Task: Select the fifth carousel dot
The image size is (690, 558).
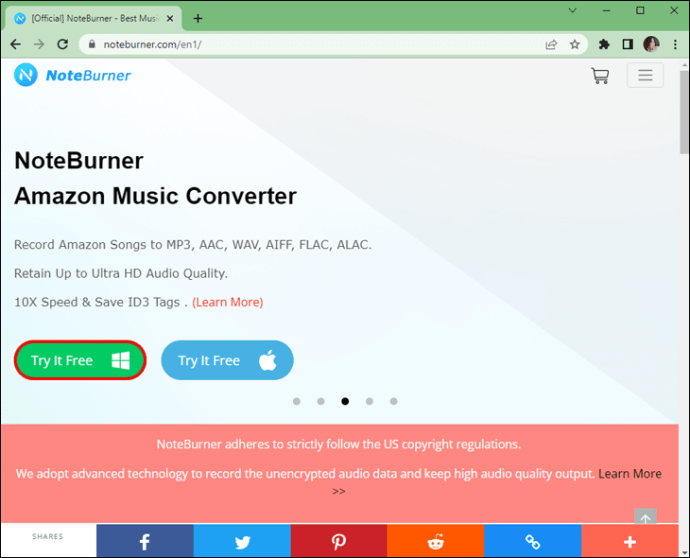Action: coord(393,401)
